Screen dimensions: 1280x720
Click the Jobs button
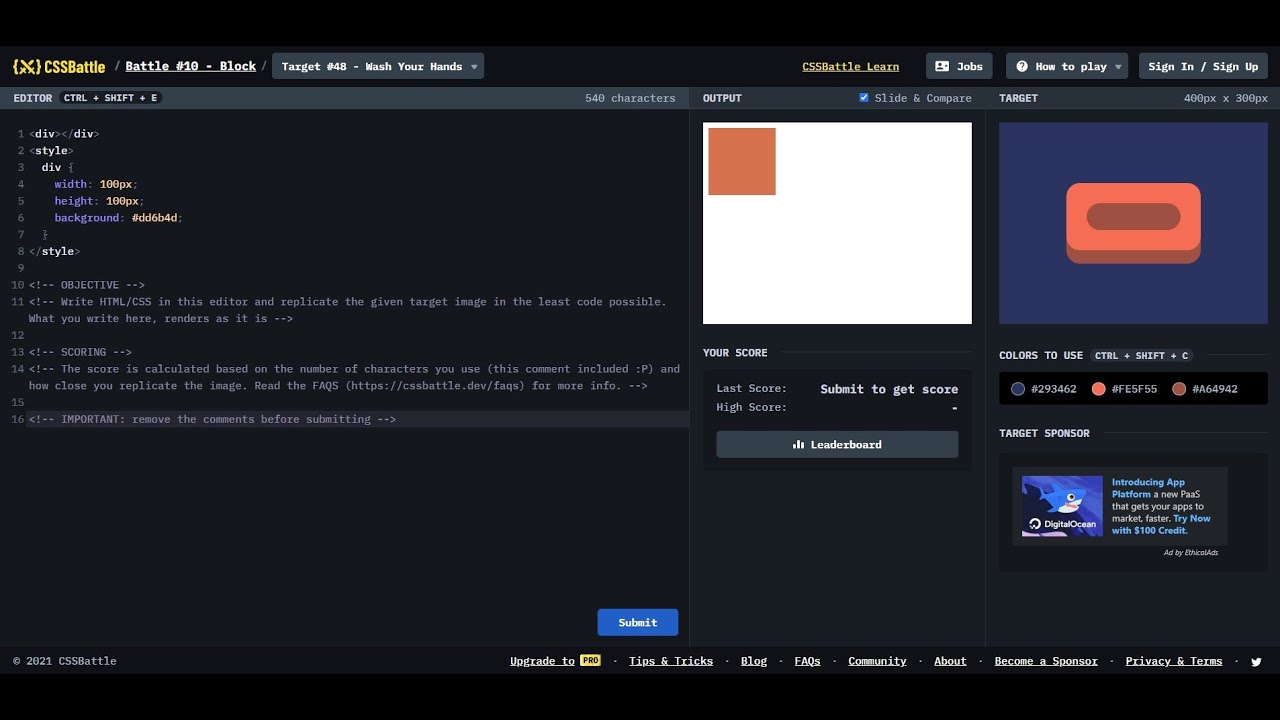click(959, 67)
